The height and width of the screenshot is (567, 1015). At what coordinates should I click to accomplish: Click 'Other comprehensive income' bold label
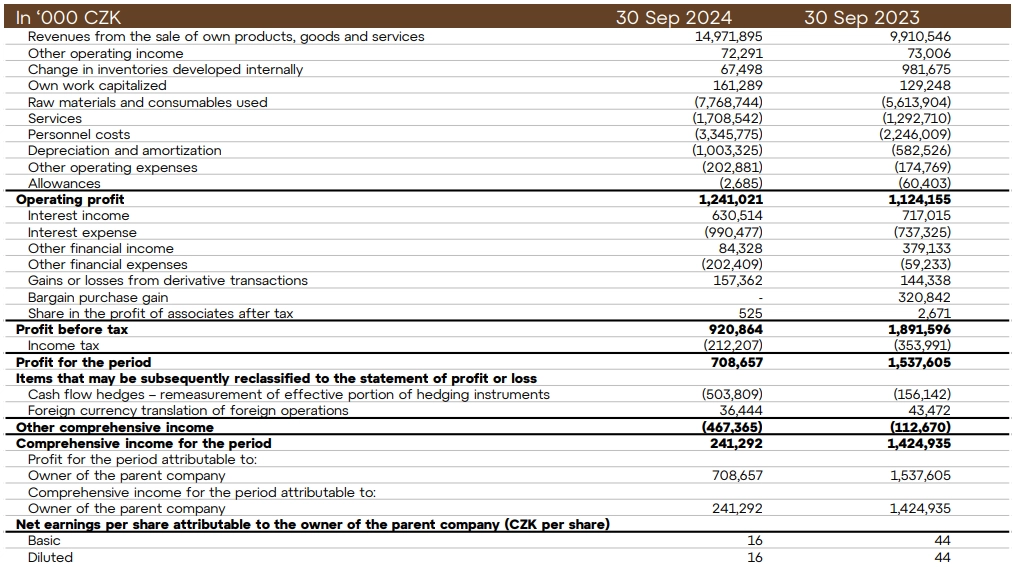pos(115,428)
